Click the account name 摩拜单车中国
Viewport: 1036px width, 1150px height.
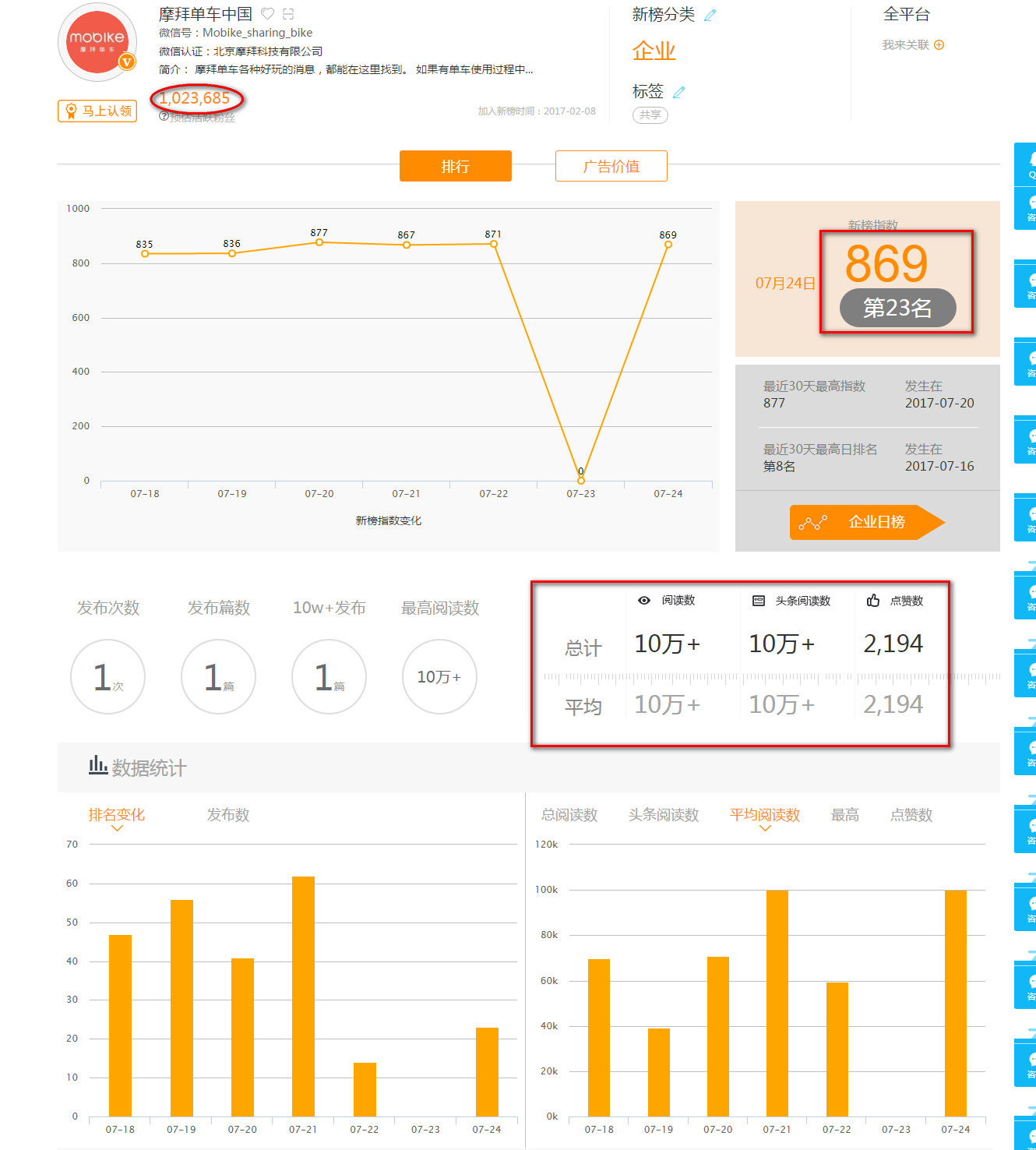[206, 14]
